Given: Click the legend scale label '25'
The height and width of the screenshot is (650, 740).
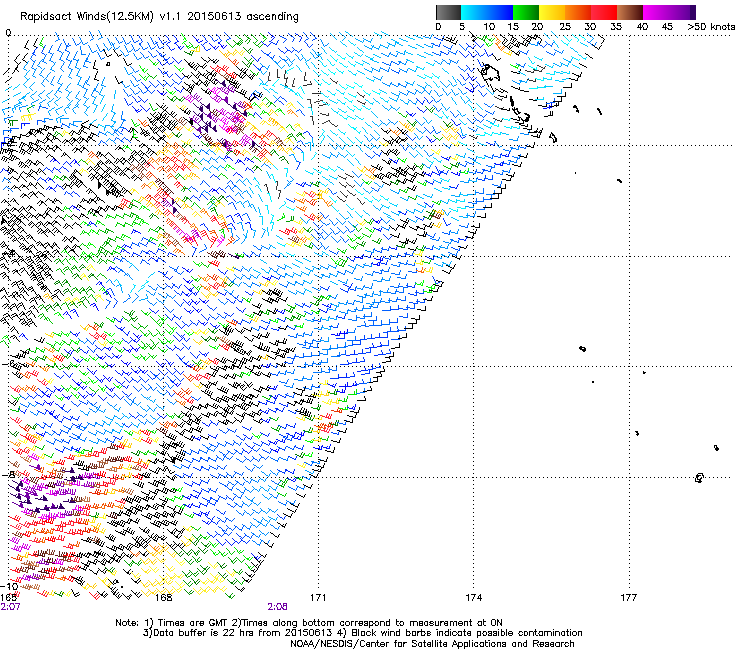Looking at the screenshot, I should pyautogui.click(x=565, y=27).
